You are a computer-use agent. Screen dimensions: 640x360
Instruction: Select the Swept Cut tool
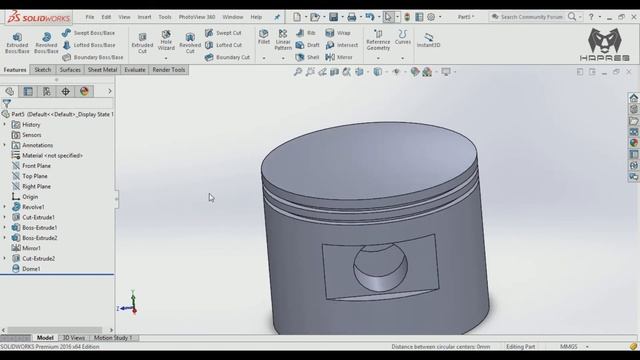pos(223,33)
